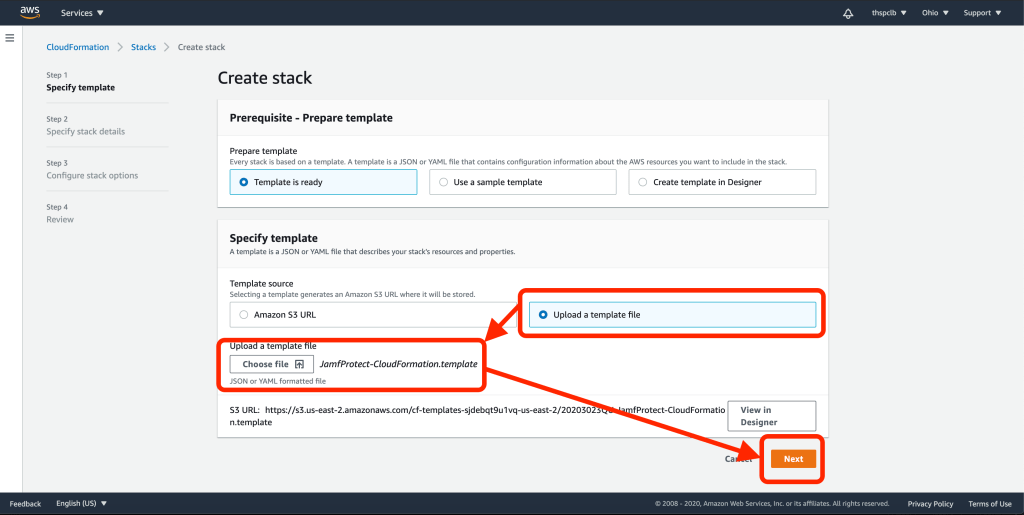This screenshot has width=1024, height=515.
Task: Choose Create template in Designer option
Action: coord(643,182)
